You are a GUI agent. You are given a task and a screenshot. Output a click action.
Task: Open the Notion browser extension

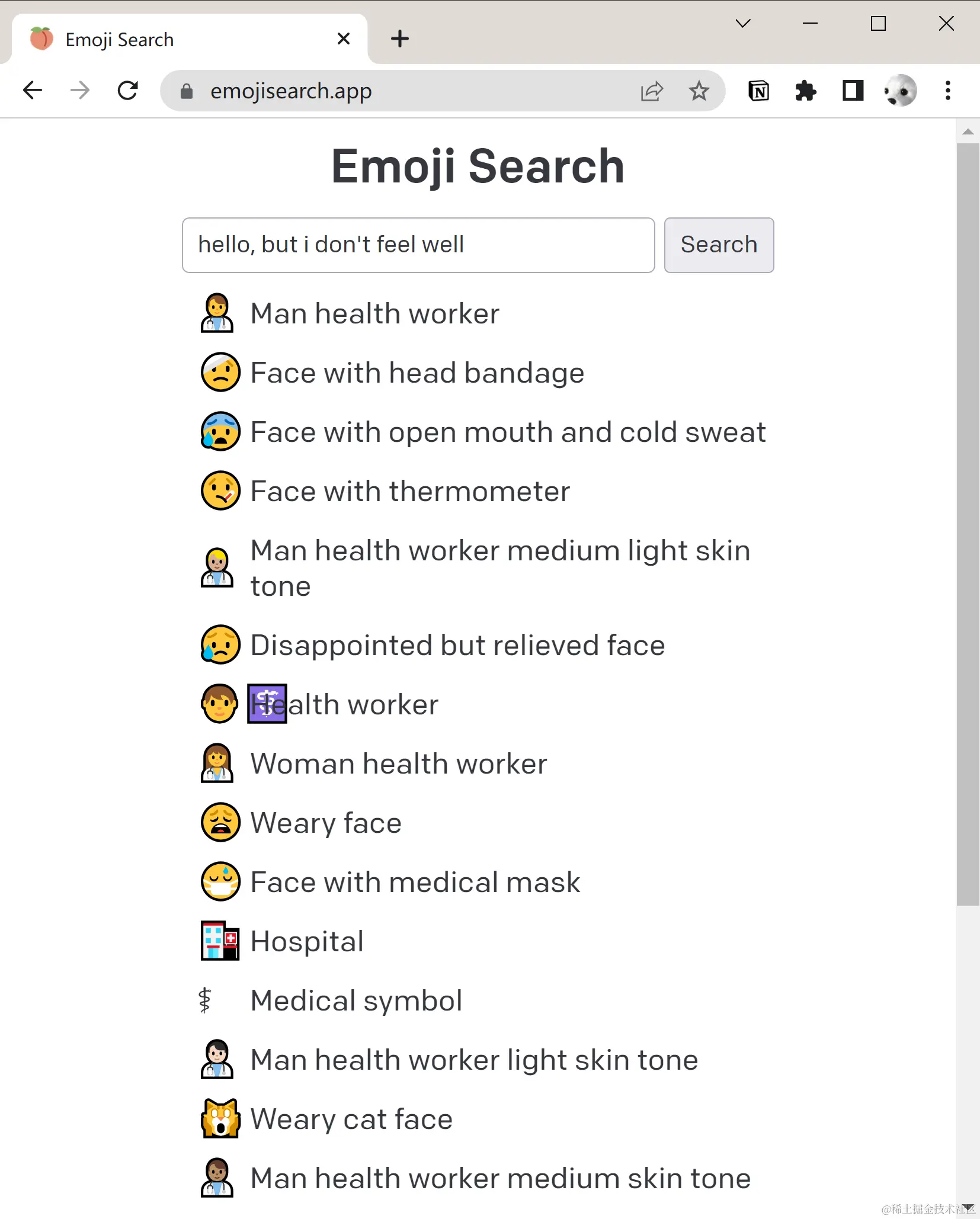click(760, 91)
